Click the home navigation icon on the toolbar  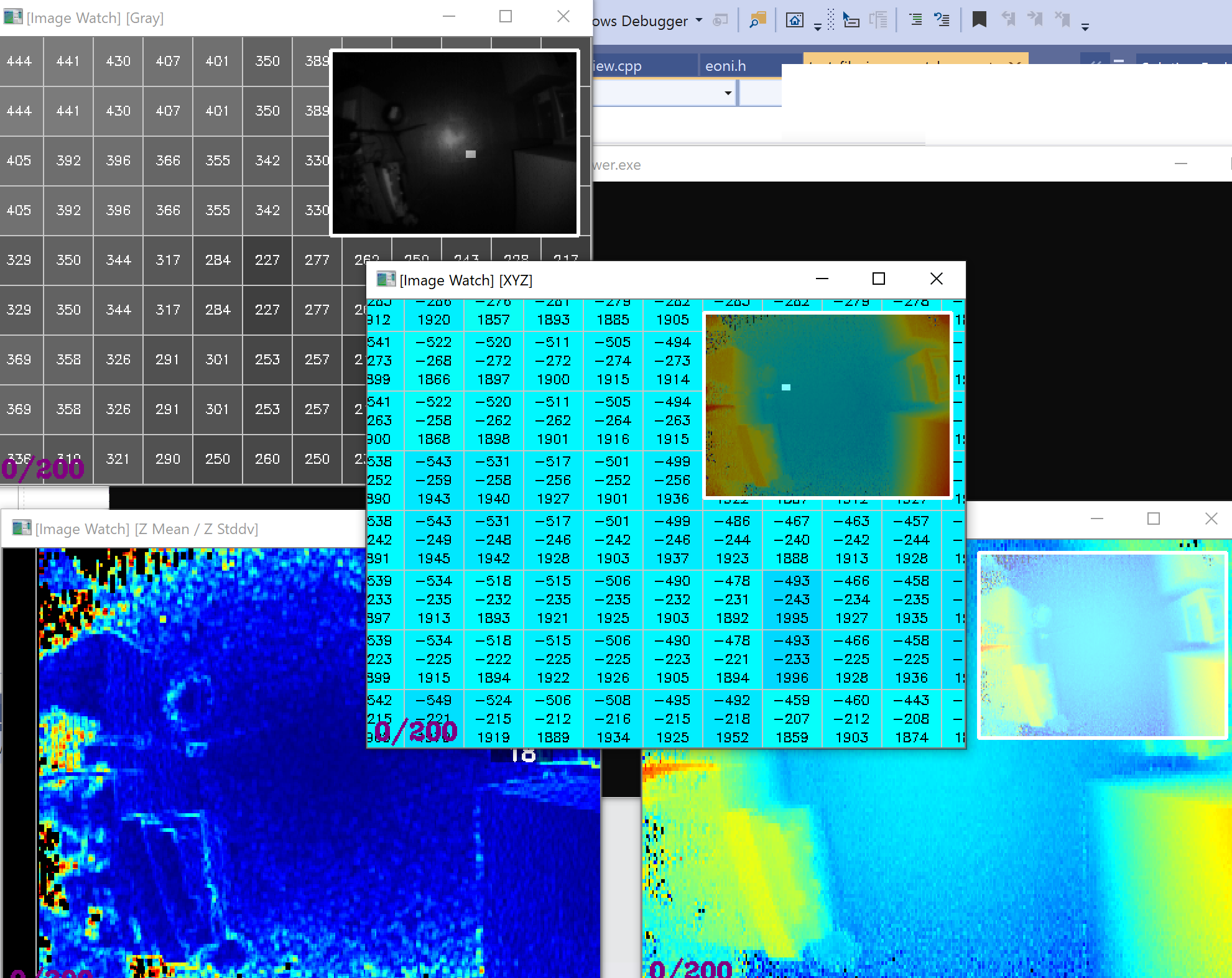[795, 19]
